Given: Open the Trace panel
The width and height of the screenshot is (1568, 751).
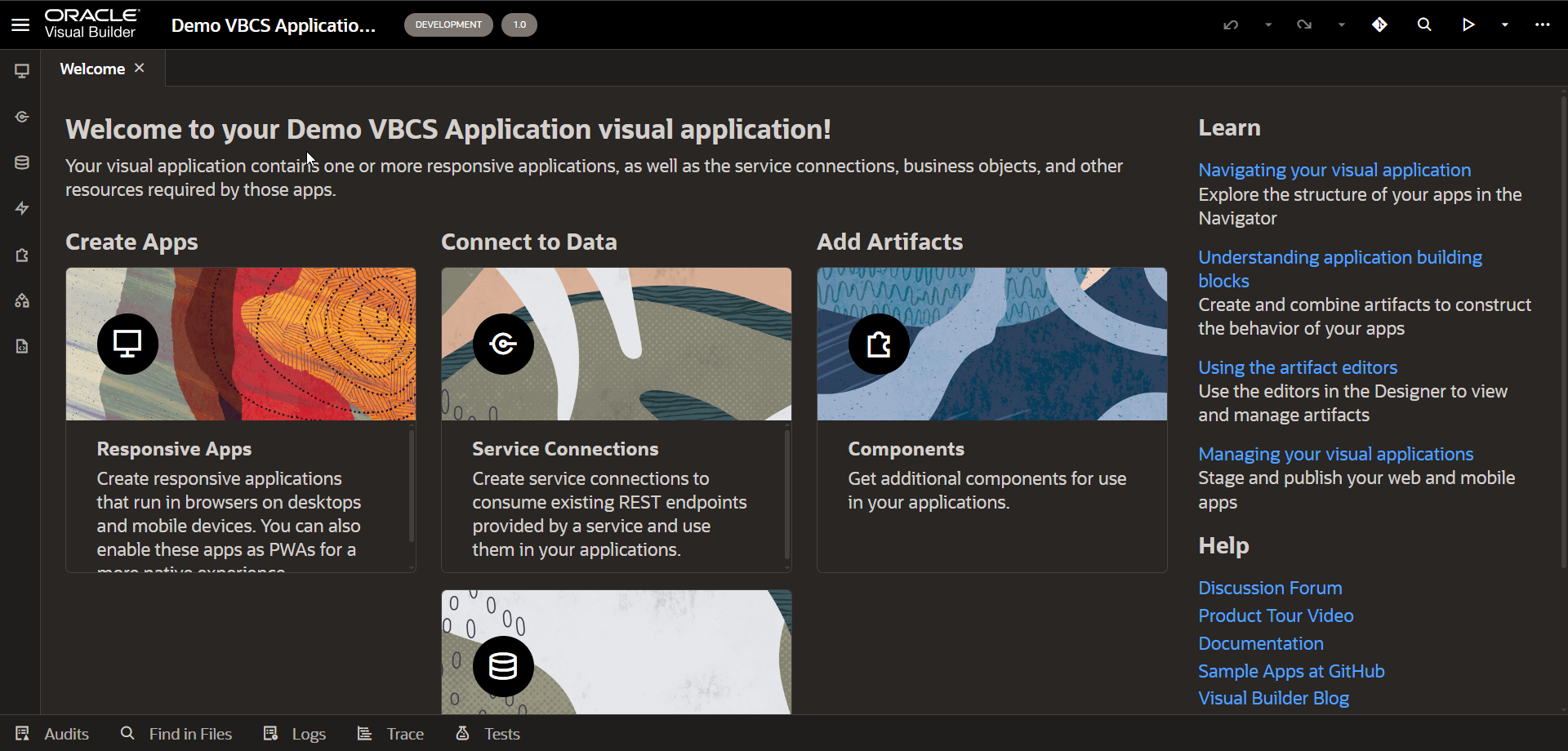Looking at the screenshot, I should pos(390,734).
